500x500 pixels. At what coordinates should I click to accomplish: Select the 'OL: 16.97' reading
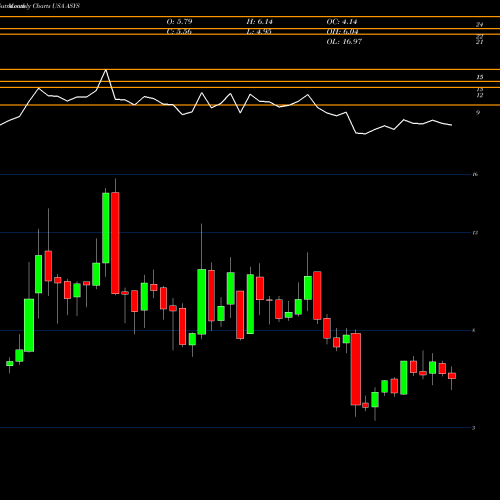tap(344, 42)
